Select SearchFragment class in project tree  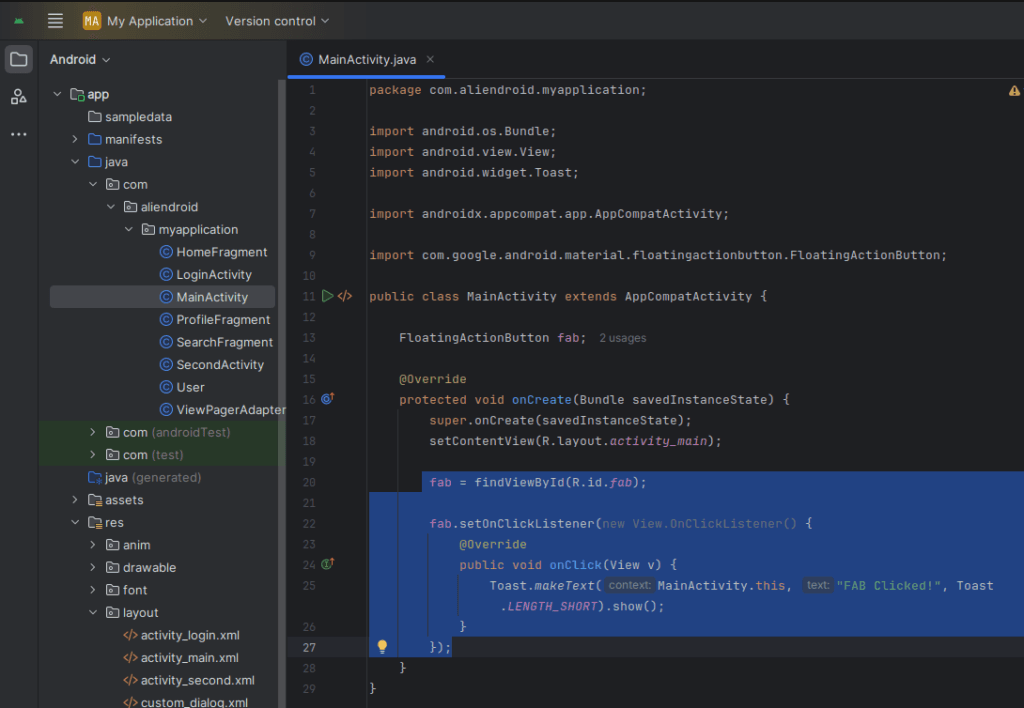216,342
